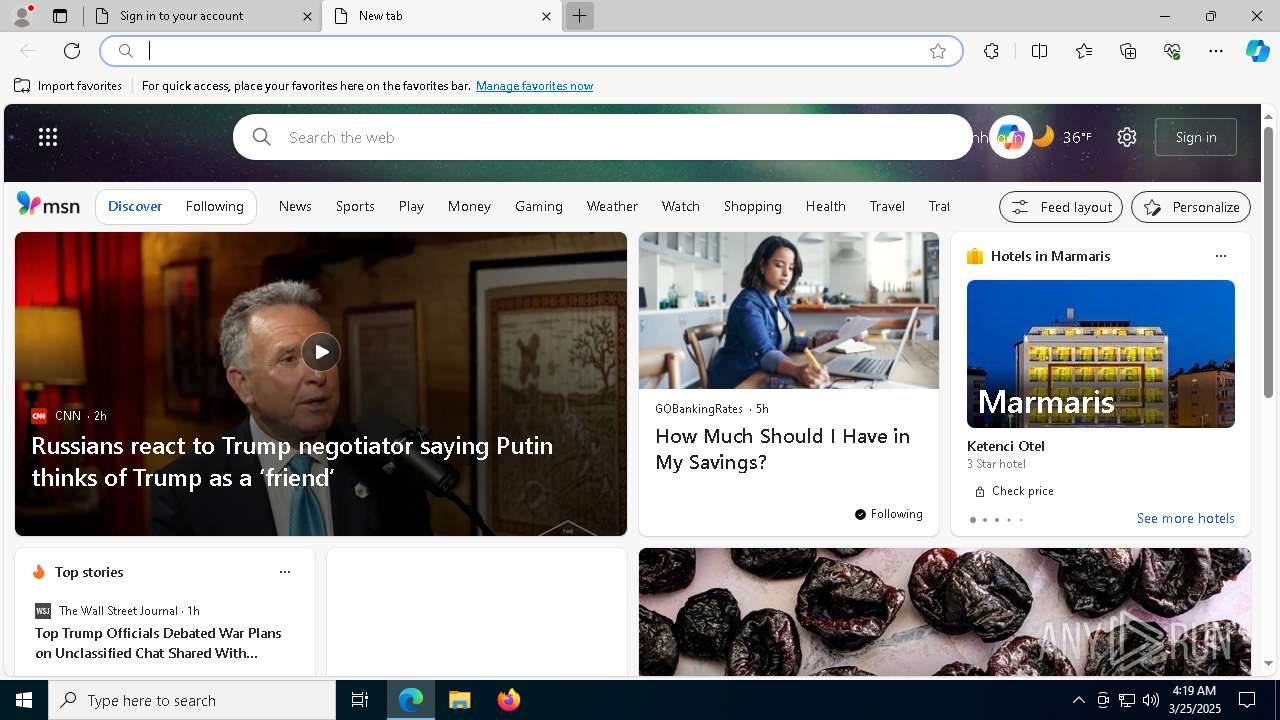The image size is (1280, 720).
Task: Open 'How Much Should I Have' article
Action: click(x=782, y=449)
